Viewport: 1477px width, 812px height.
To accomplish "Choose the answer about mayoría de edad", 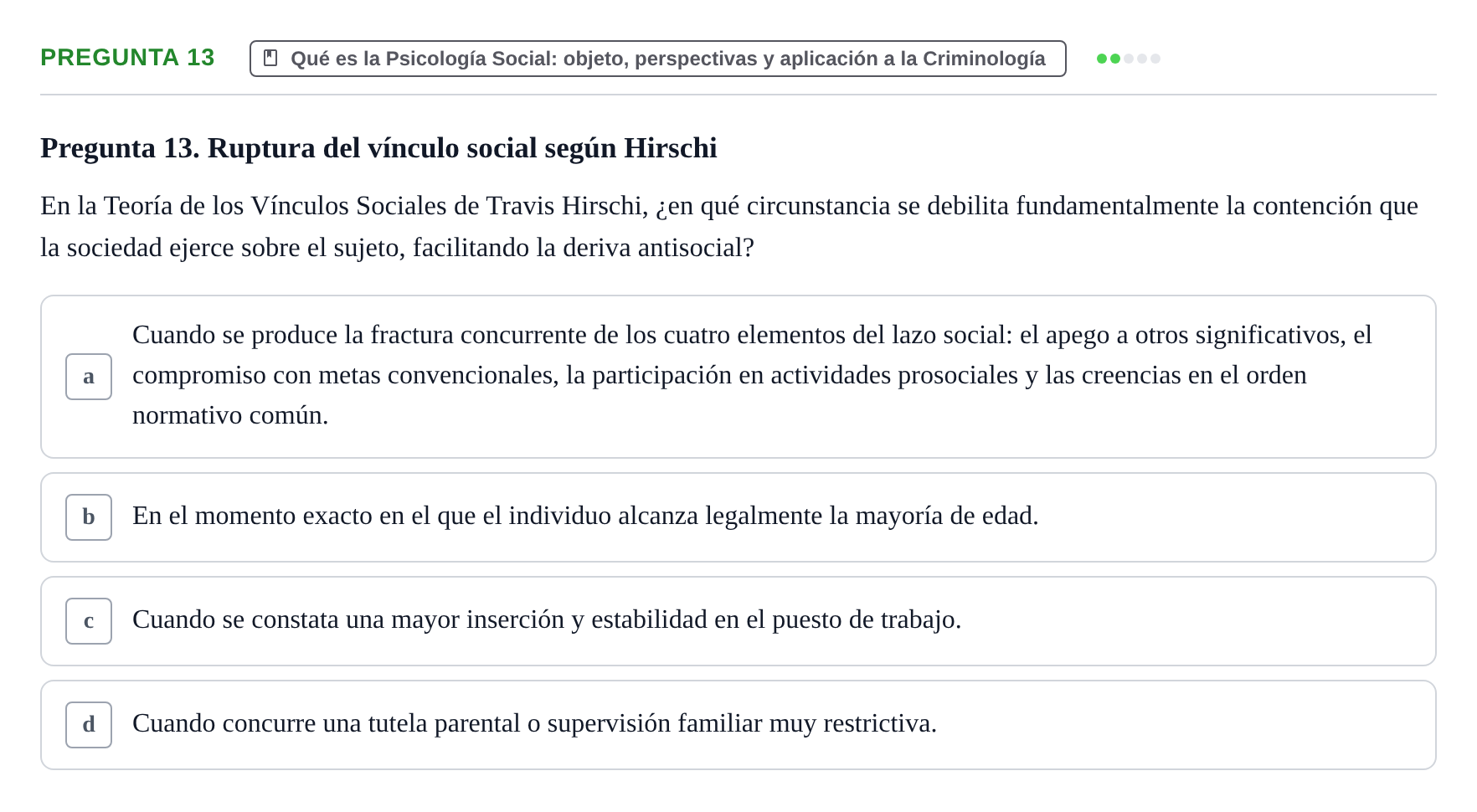I will [738, 517].
